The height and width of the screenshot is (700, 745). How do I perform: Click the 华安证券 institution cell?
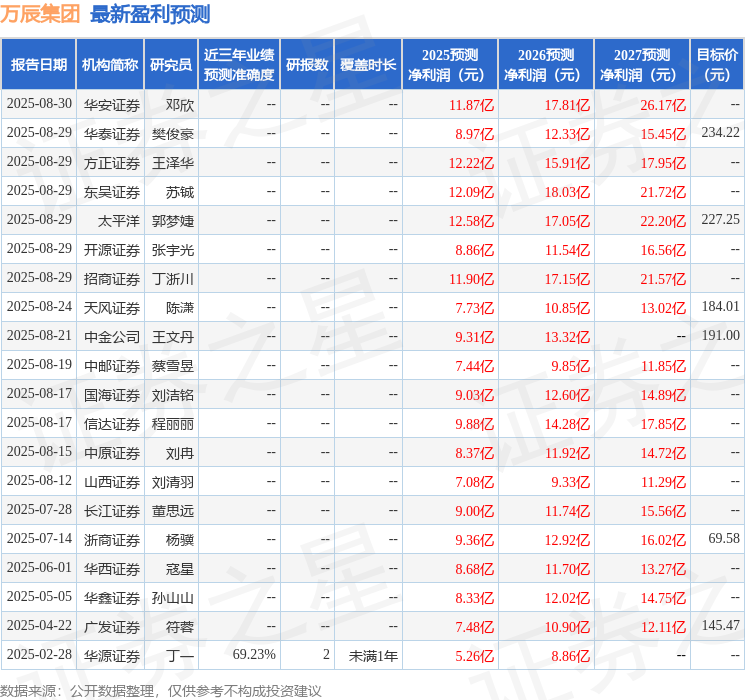pyautogui.click(x=112, y=105)
